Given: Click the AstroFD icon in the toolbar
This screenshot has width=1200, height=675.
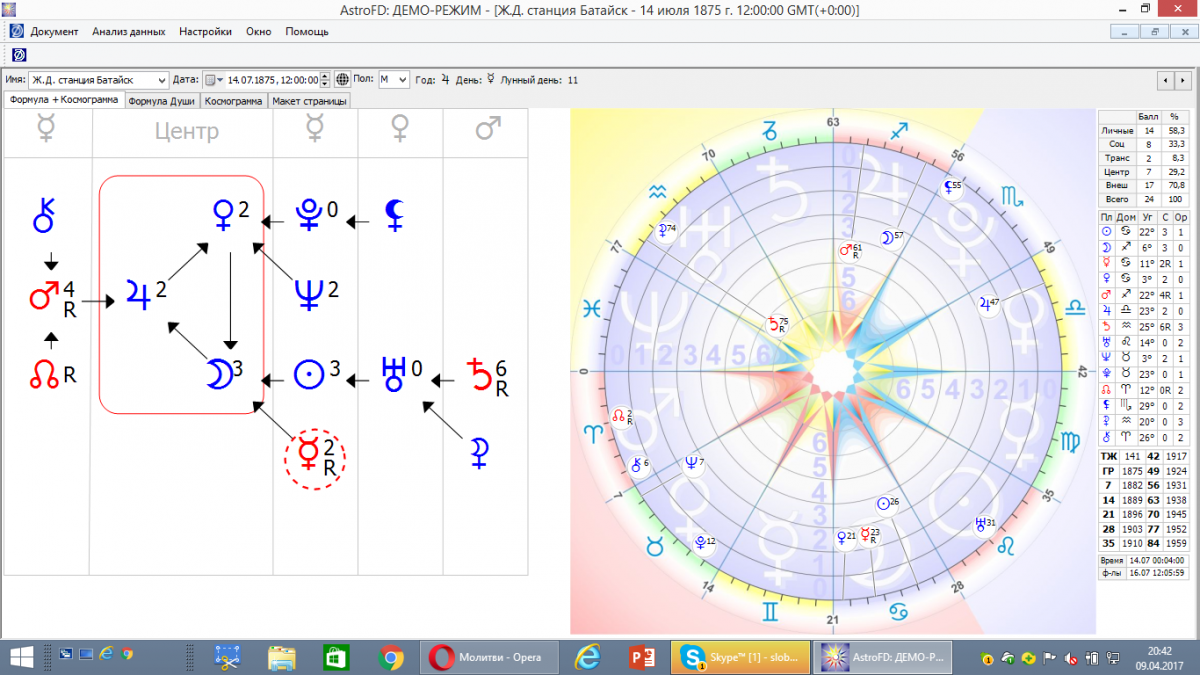Looking at the screenshot, I should pos(18,54).
